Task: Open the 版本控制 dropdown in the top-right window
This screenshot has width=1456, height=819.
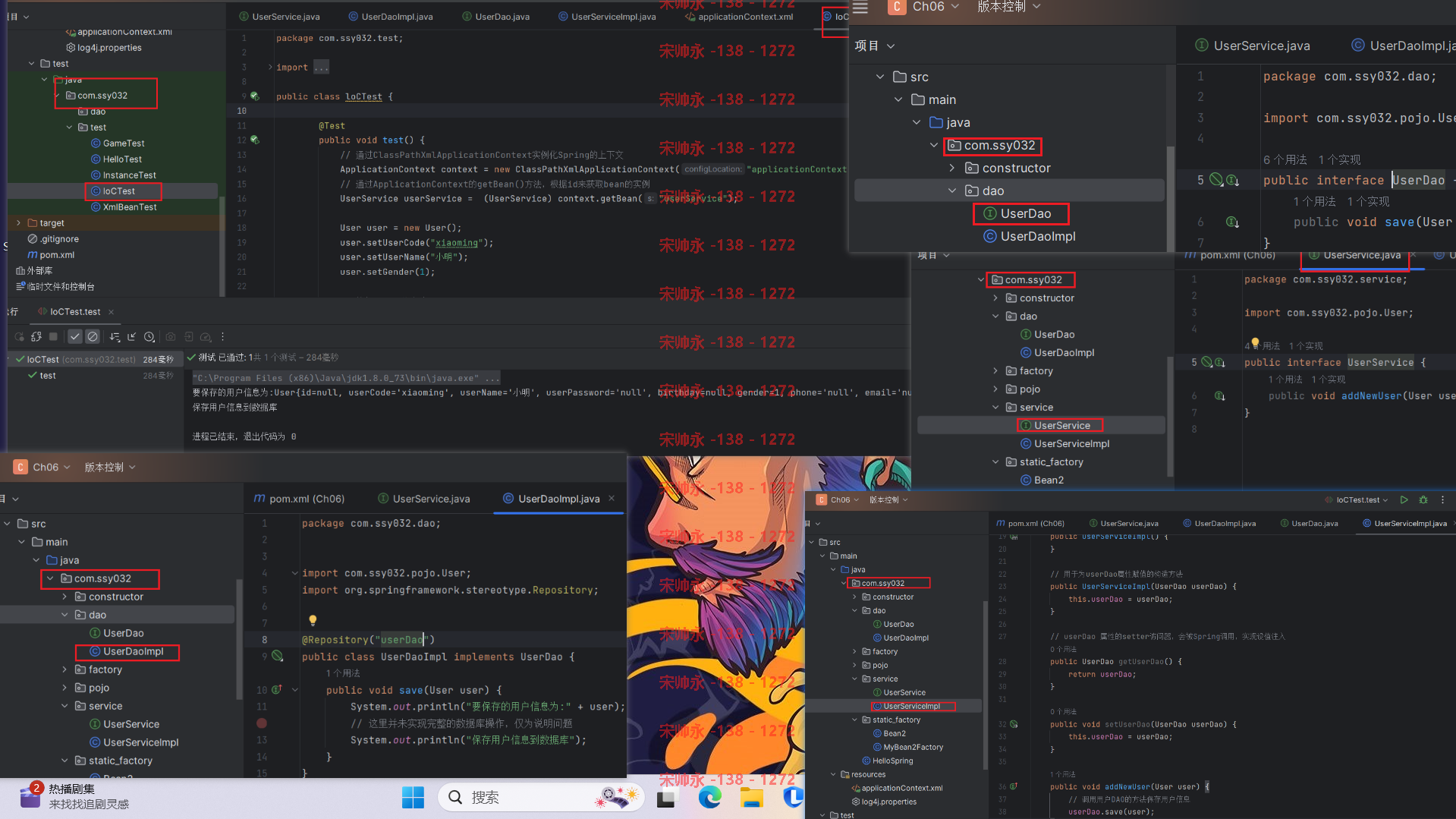Action: click(x=1008, y=7)
